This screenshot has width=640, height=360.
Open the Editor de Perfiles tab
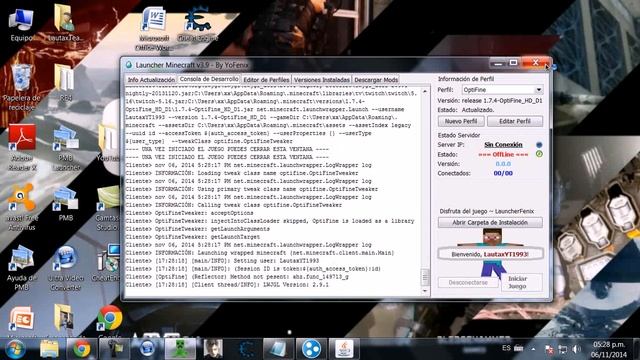[x=266, y=80]
